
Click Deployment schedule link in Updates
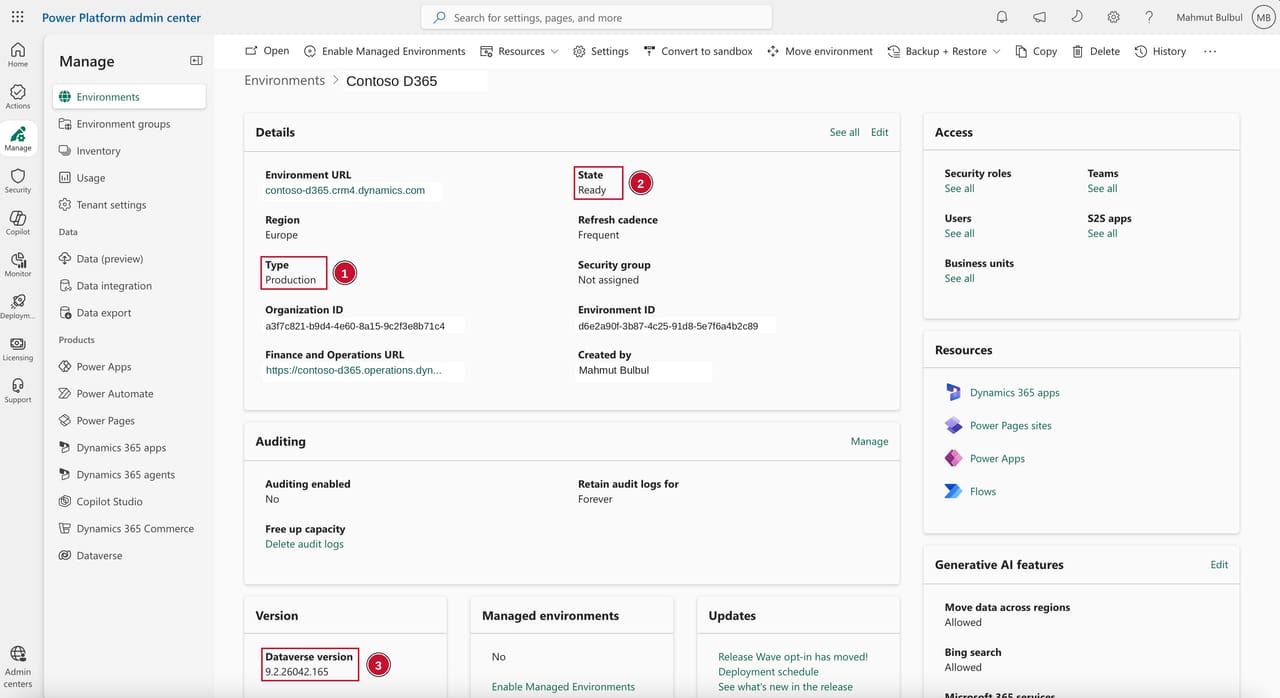coord(768,672)
